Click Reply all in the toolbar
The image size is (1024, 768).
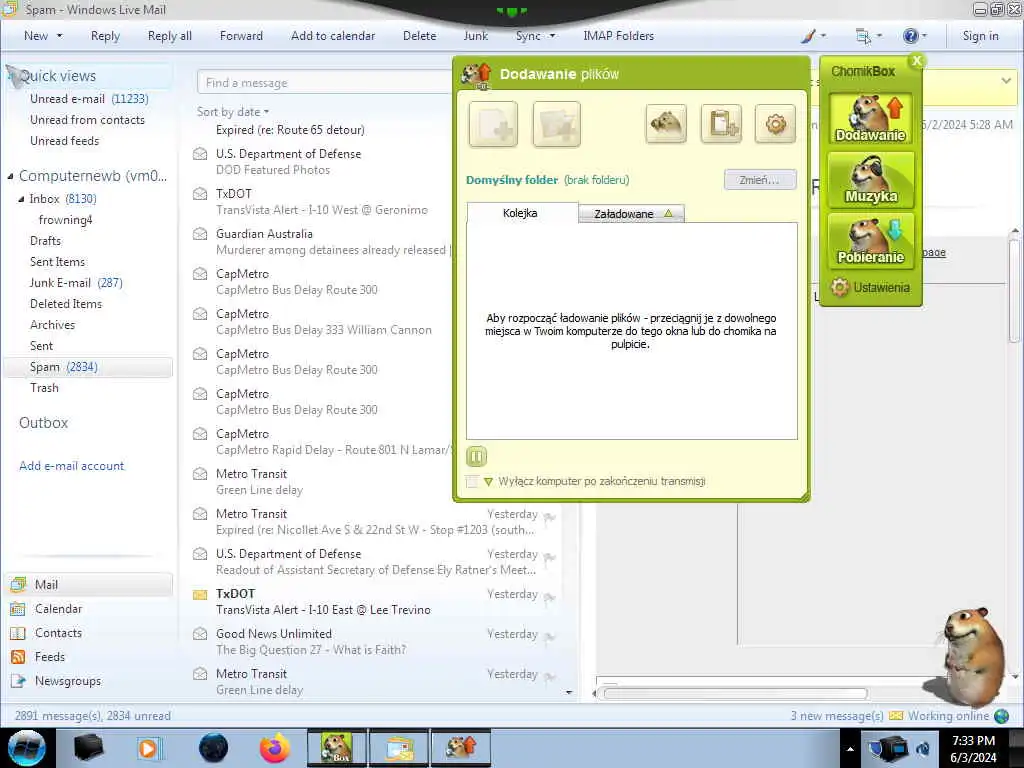pos(170,36)
